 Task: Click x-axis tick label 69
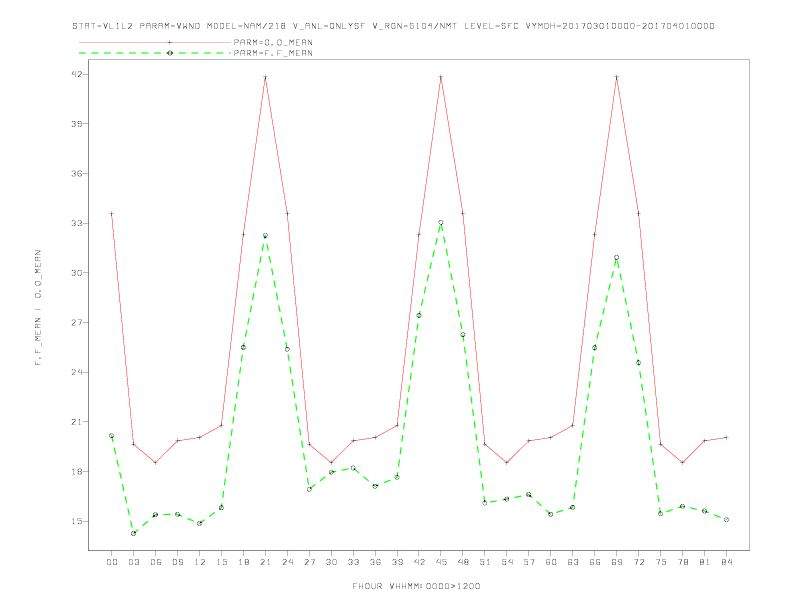617,562
